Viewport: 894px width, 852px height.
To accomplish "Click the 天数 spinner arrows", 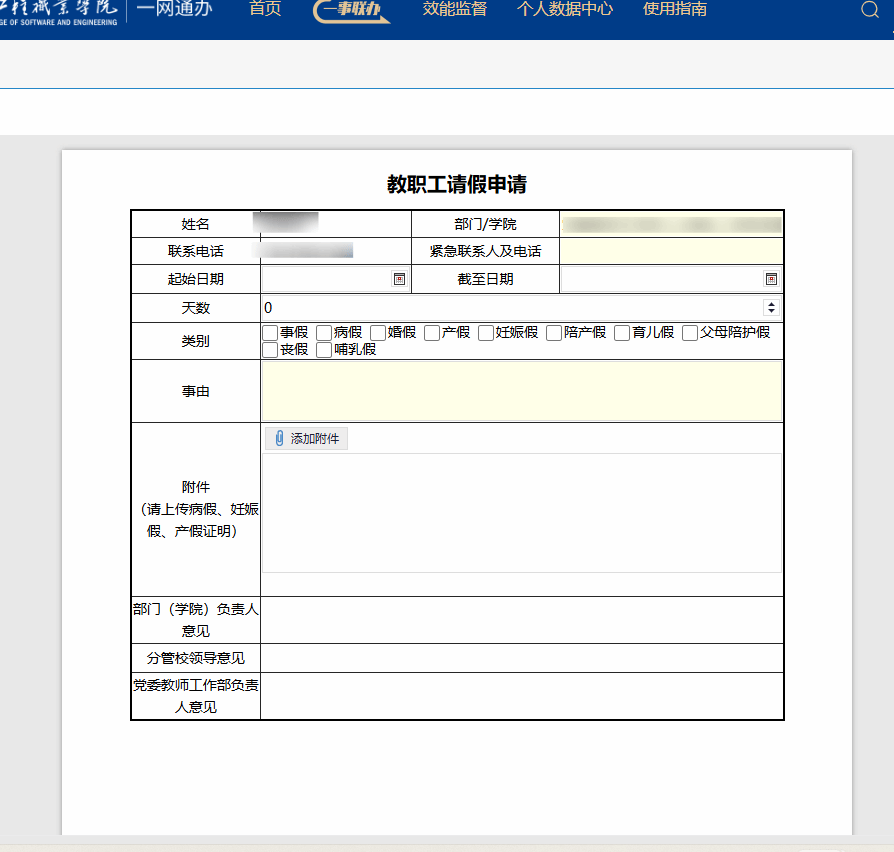I will click(771, 308).
